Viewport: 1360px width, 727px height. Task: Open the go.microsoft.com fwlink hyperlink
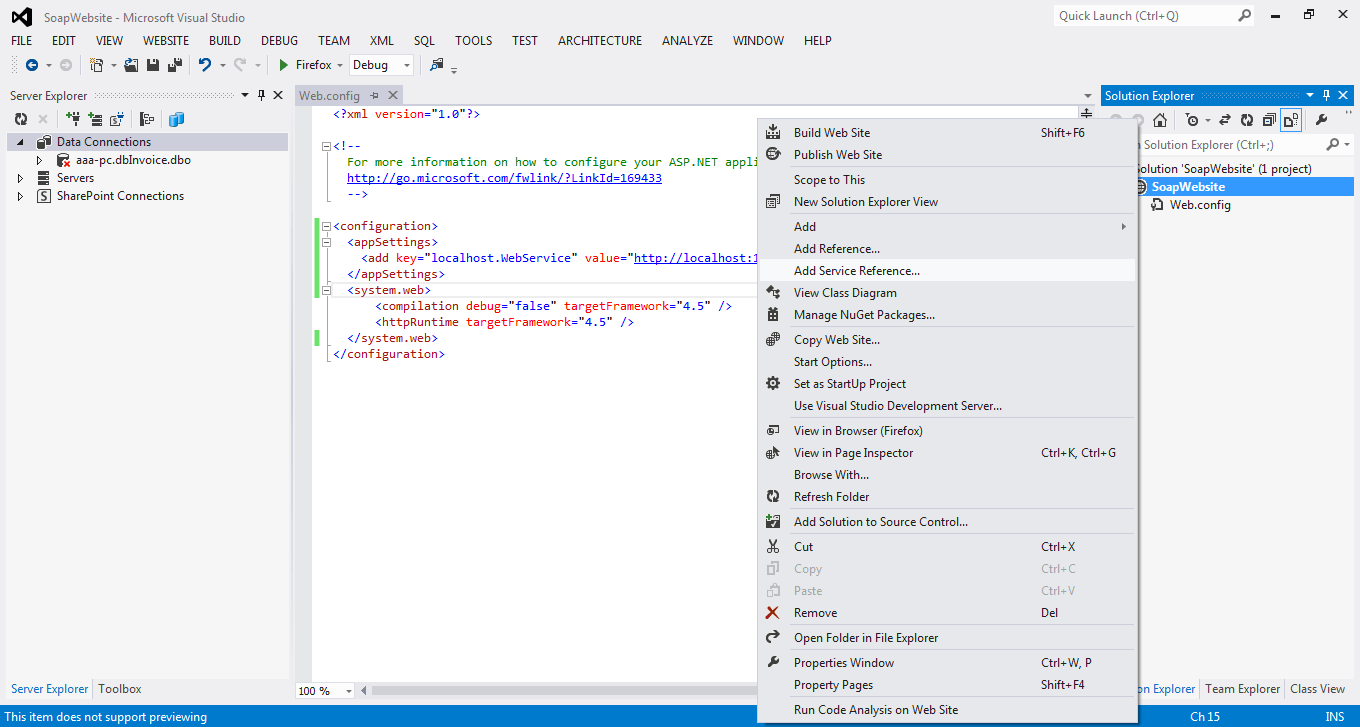tap(504, 178)
